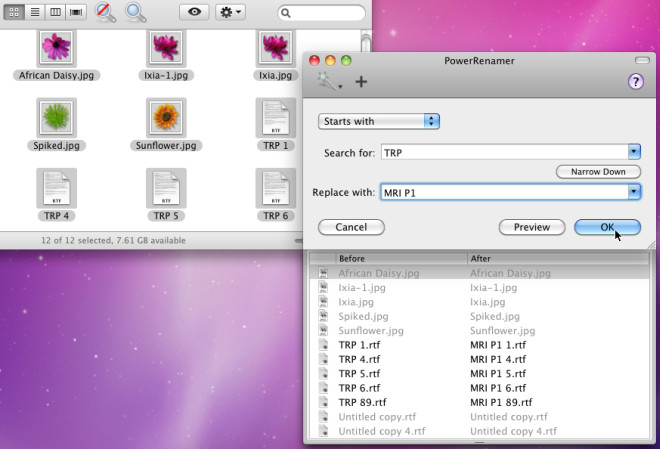Toggle the PowerRenamer toolbar pill button
Image resolution: width=660 pixels, height=449 pixels.
point(642,61)
